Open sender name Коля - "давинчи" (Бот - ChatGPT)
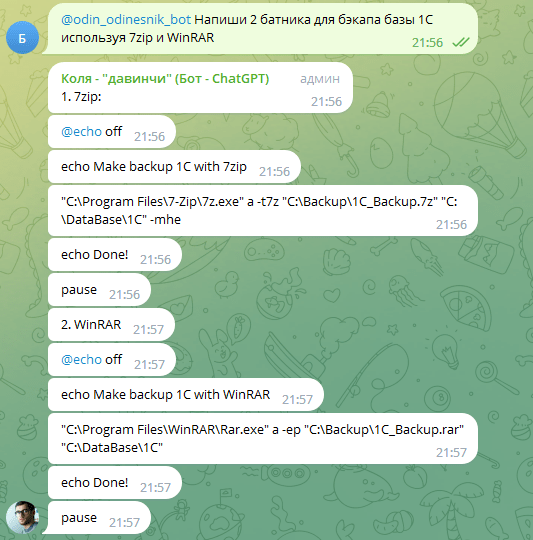 [165, 79]
